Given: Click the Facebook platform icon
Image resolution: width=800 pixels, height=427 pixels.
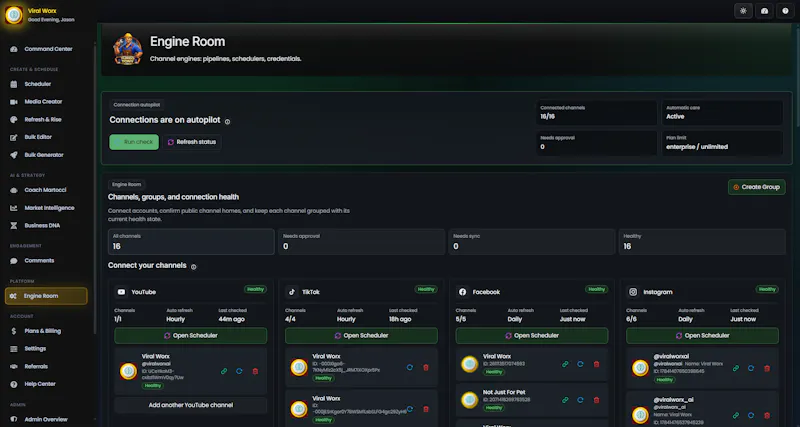Looking at the screenshot, I should coord(462,292).
